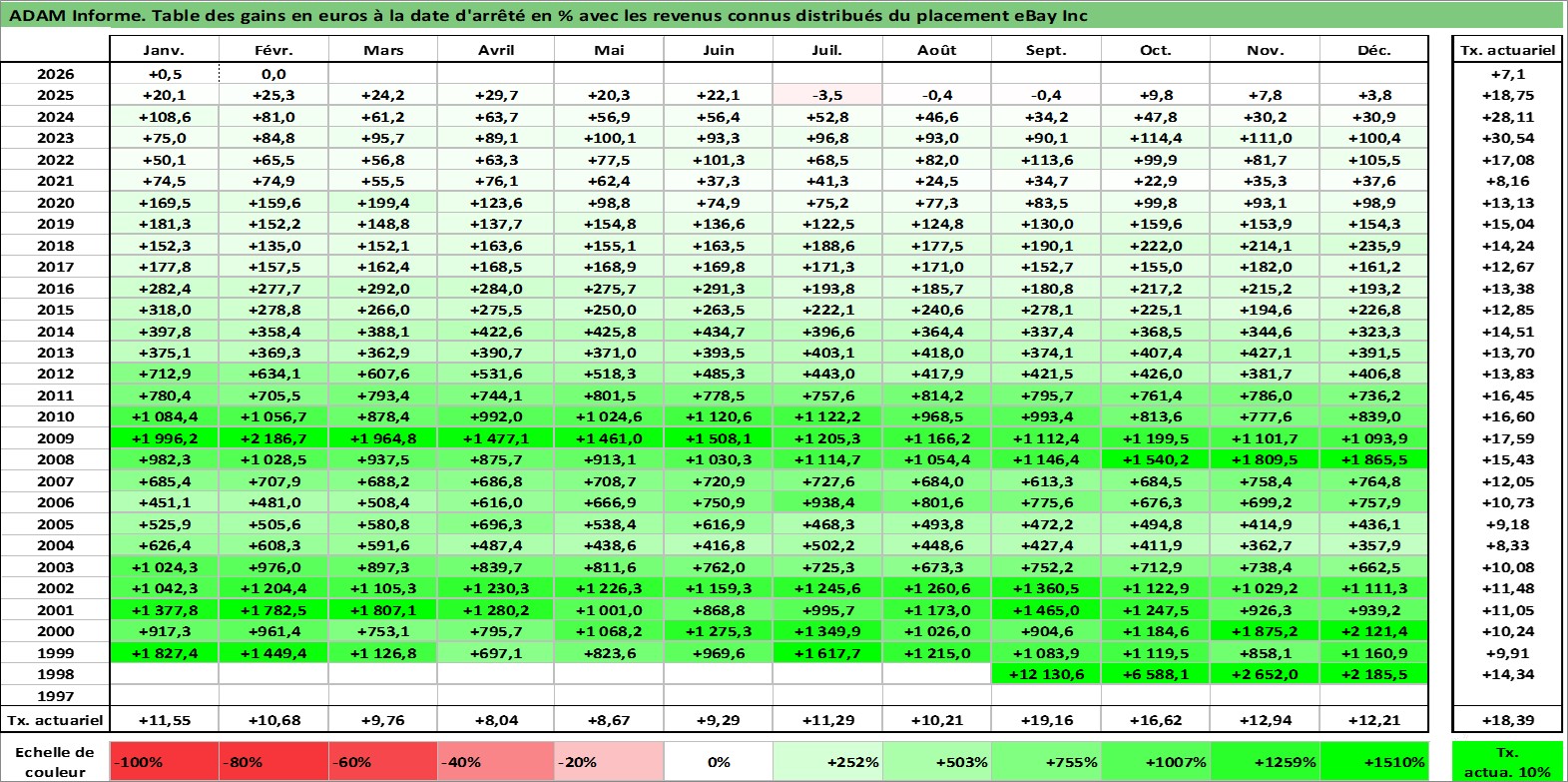The height and width of the screenshot is (782, 1568).
Task: Select the '+2 121,4' cell for Déc. 2000
Action: pos(1374,631)
